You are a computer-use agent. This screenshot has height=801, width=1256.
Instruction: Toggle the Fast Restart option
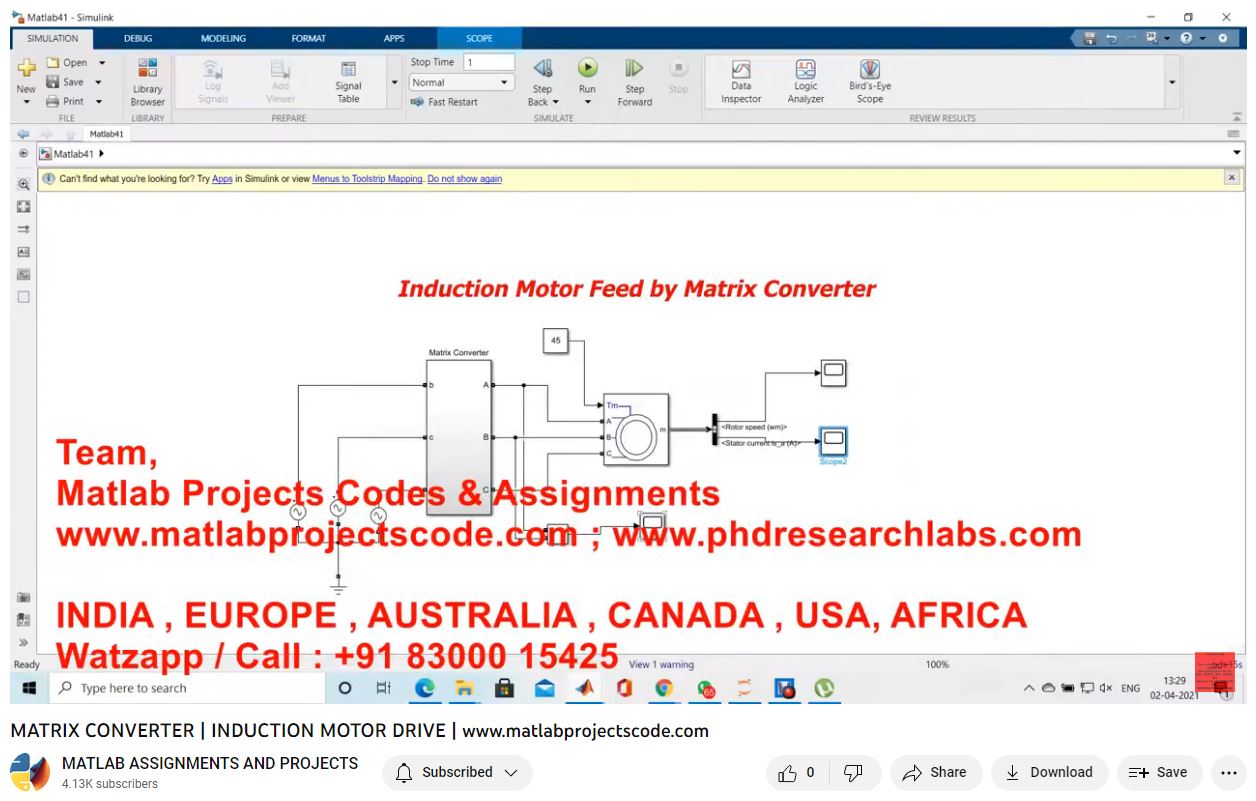click(444, 102)
